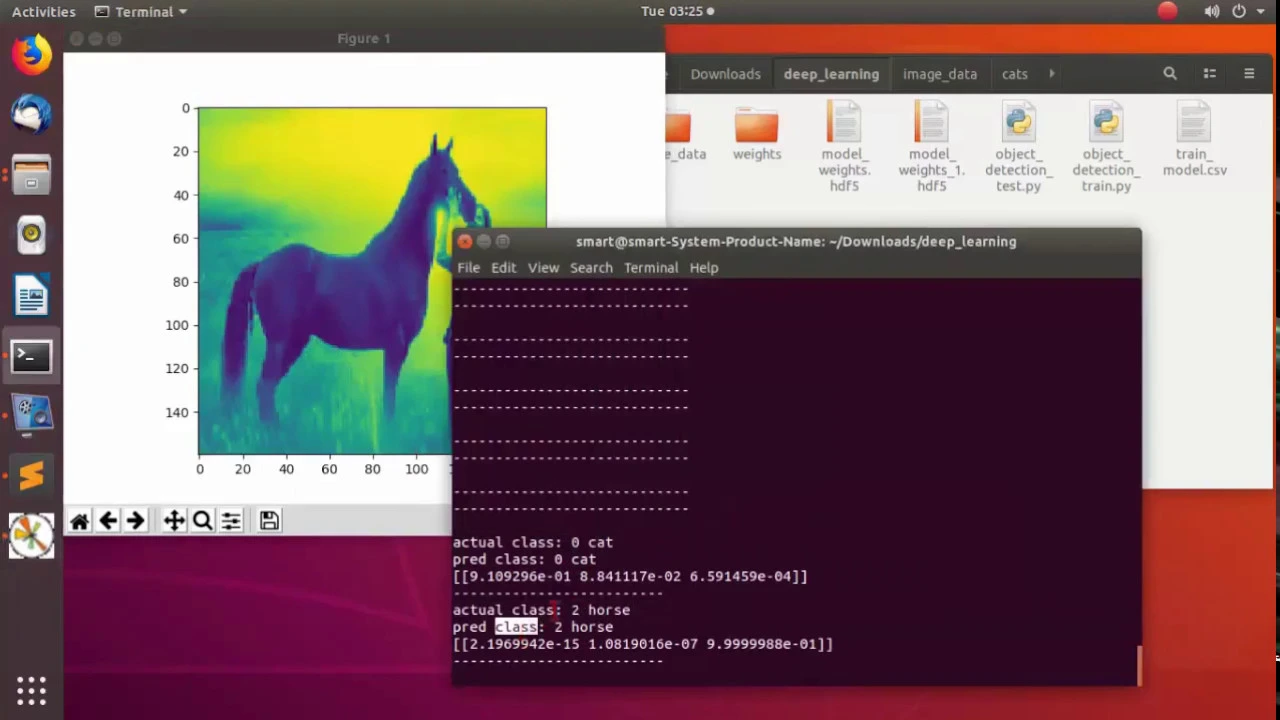
Task: Select the Pan axes tool in Figure
Action: [174, 520]
